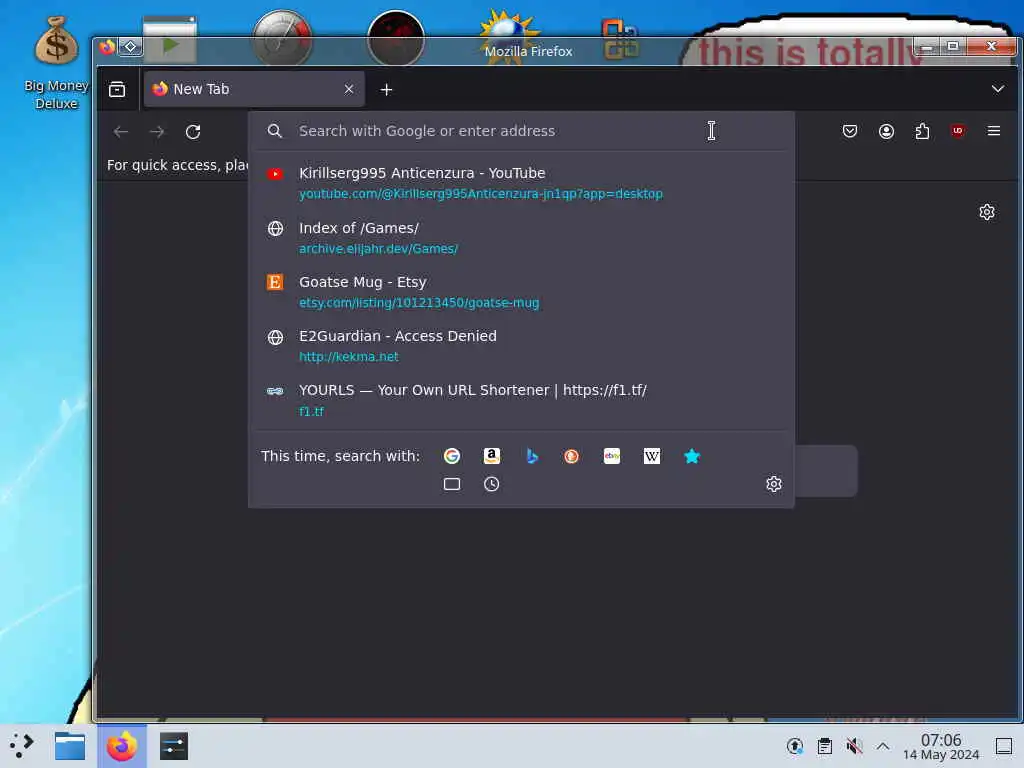Screen dimensions: 1024x768
Task: Open the clock showing 07:06
Action: 941,746
